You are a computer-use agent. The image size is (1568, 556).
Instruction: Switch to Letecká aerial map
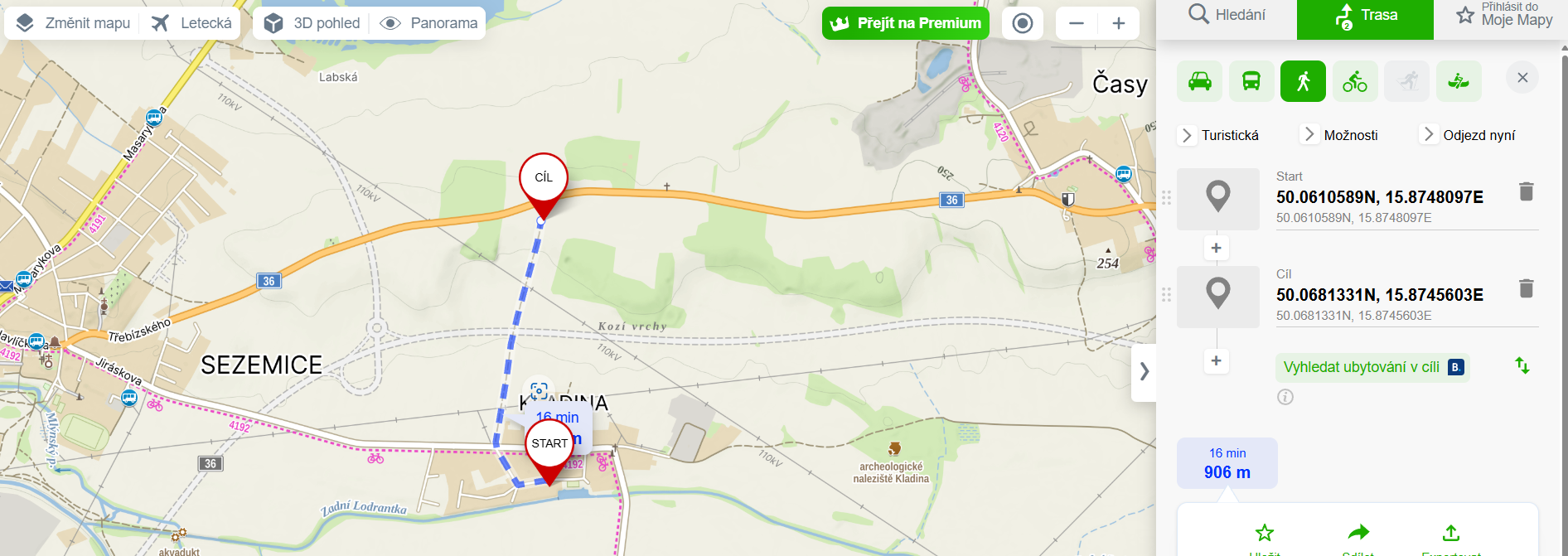191,23
